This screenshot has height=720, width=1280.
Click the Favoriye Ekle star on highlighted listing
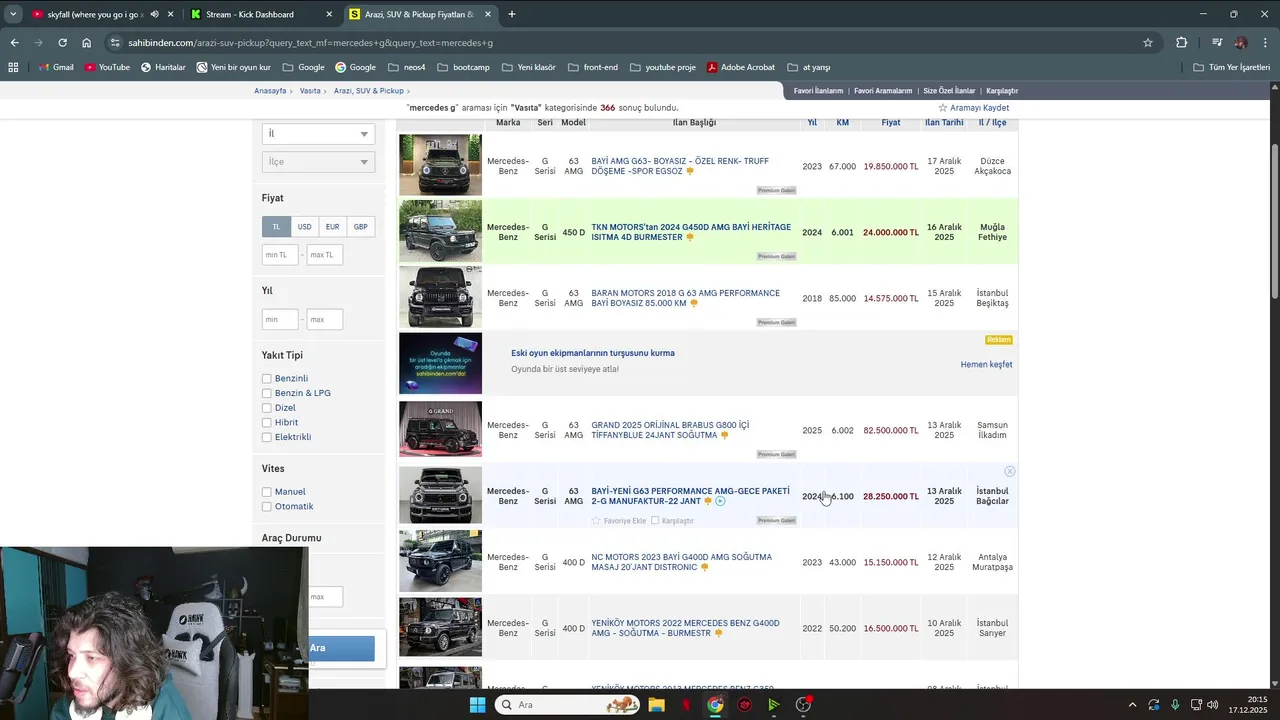point(596,521)
